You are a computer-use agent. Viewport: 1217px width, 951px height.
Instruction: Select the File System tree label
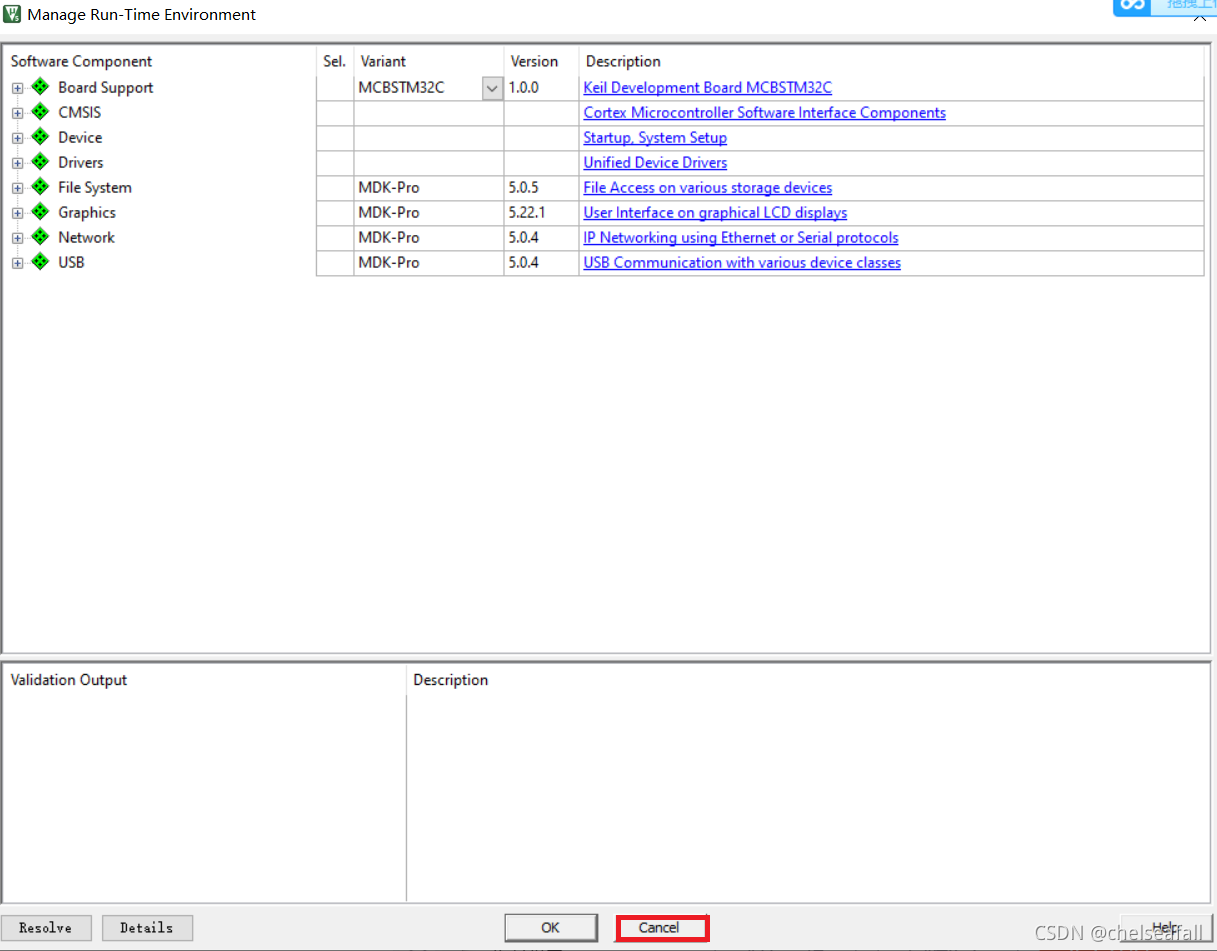click(x=95, y=188)
